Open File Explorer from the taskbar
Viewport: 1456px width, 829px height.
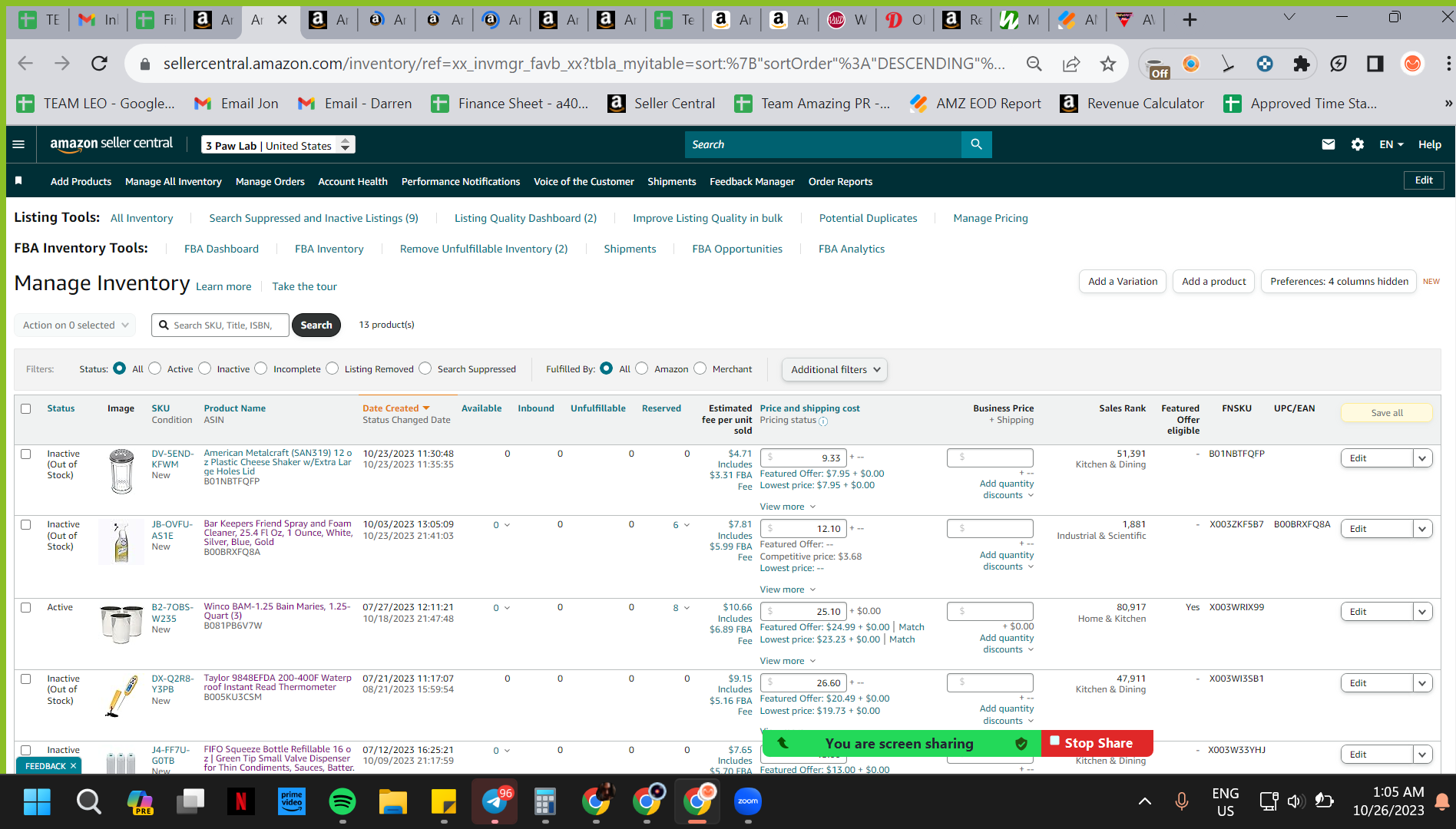pyautogui.click(x=392, y=802)
